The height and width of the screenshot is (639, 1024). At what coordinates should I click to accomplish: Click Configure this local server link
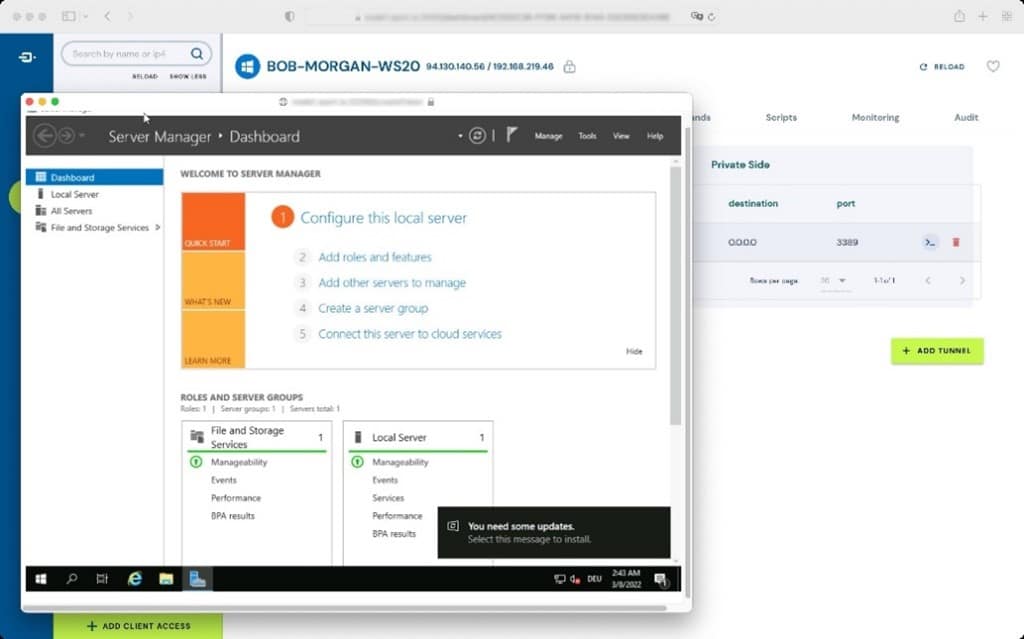383,218
